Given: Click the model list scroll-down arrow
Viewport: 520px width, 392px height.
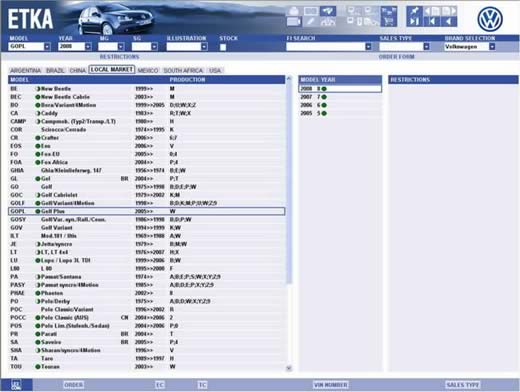Looking at the screenshot, I should coord(289,368).
